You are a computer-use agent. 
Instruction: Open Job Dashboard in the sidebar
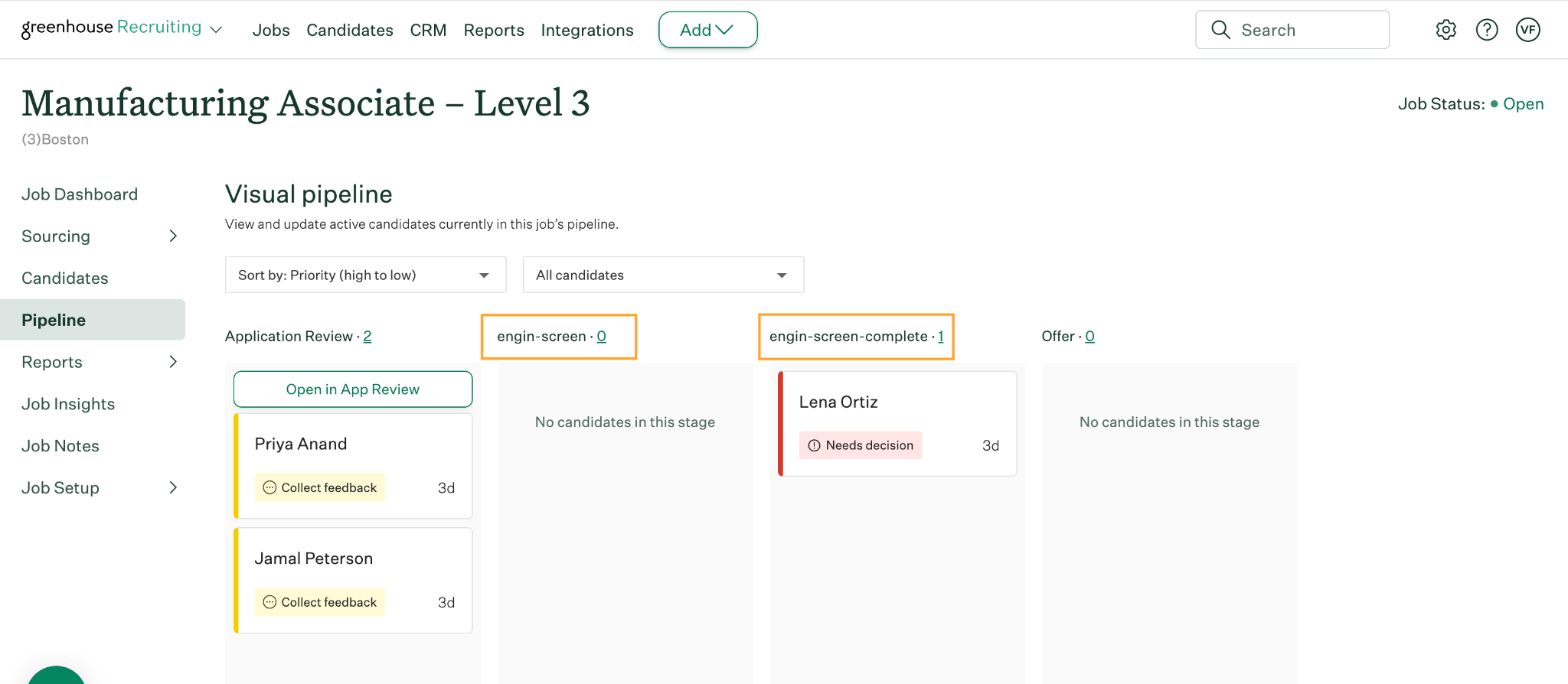(80, 194)
